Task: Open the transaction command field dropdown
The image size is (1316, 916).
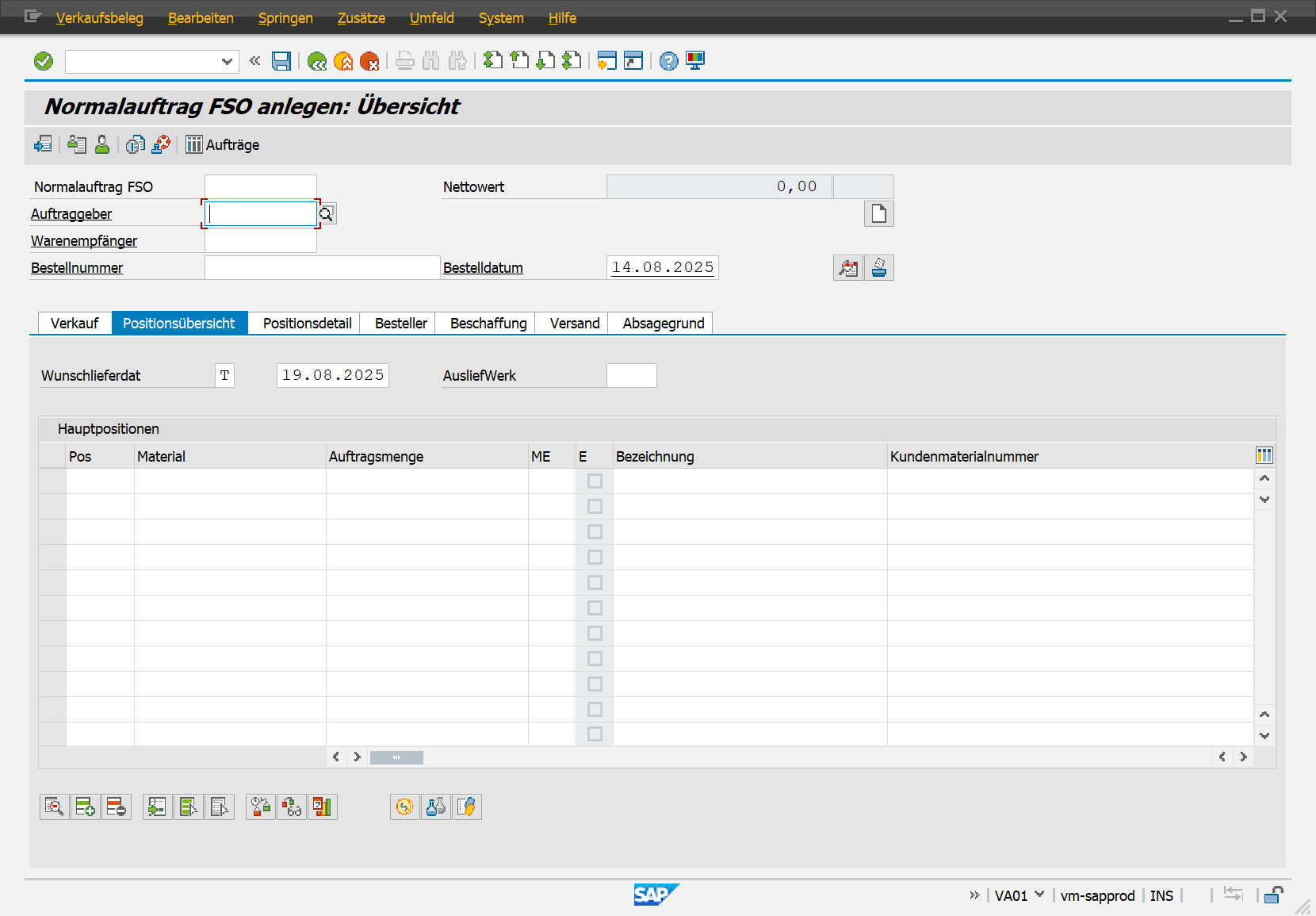Action: (227, 61)
